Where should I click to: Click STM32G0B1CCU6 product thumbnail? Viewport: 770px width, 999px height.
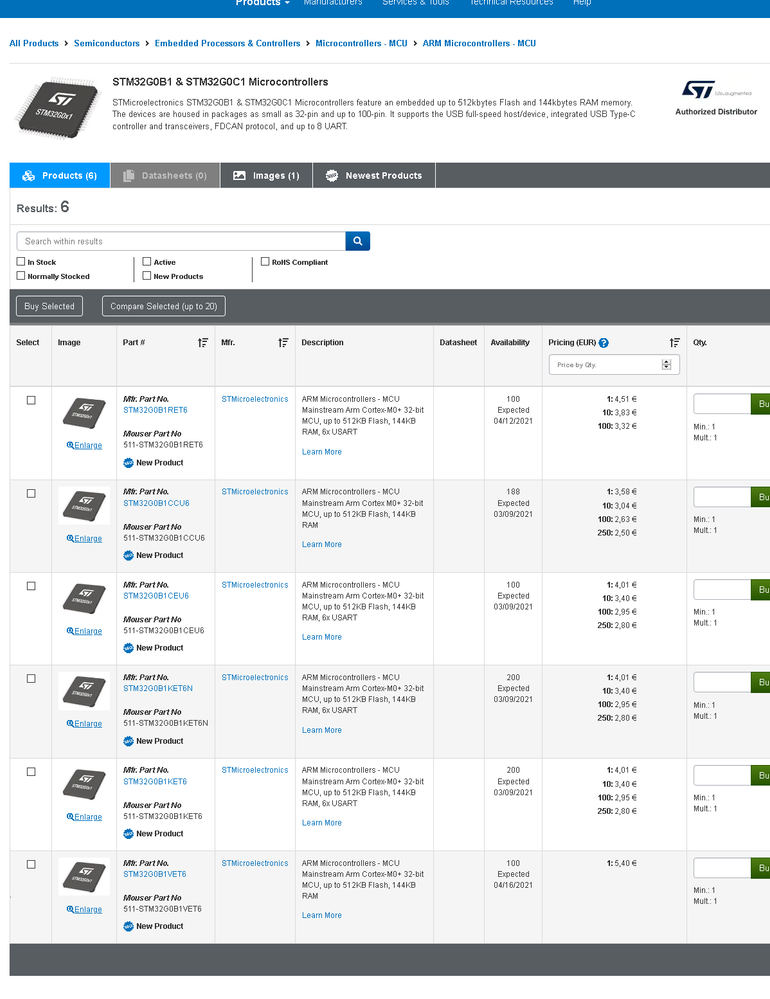point(84,506)
